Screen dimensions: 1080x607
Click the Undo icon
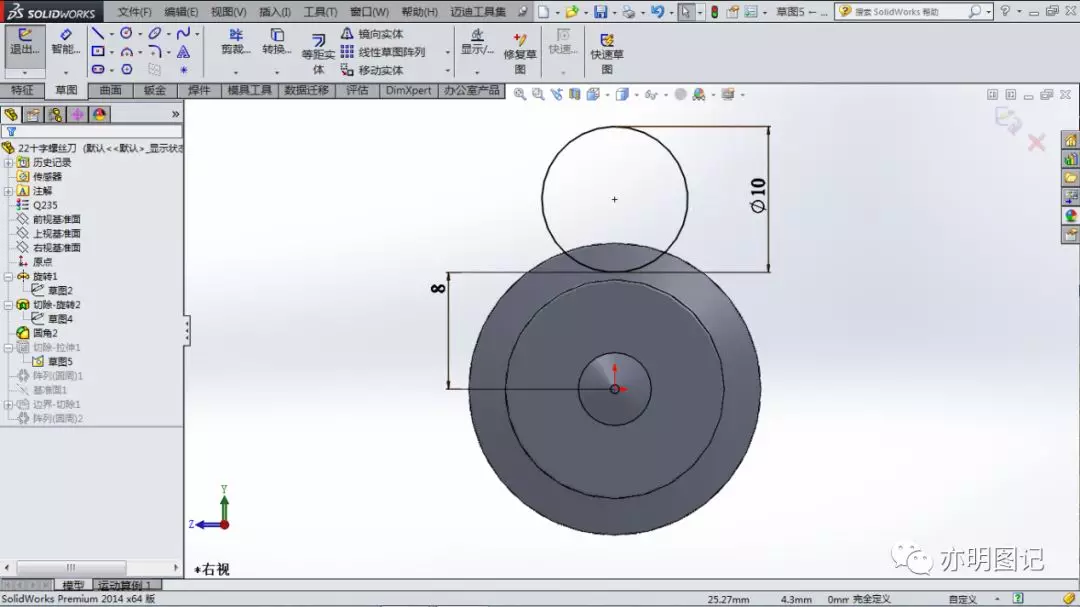click(x=657, y=12)
